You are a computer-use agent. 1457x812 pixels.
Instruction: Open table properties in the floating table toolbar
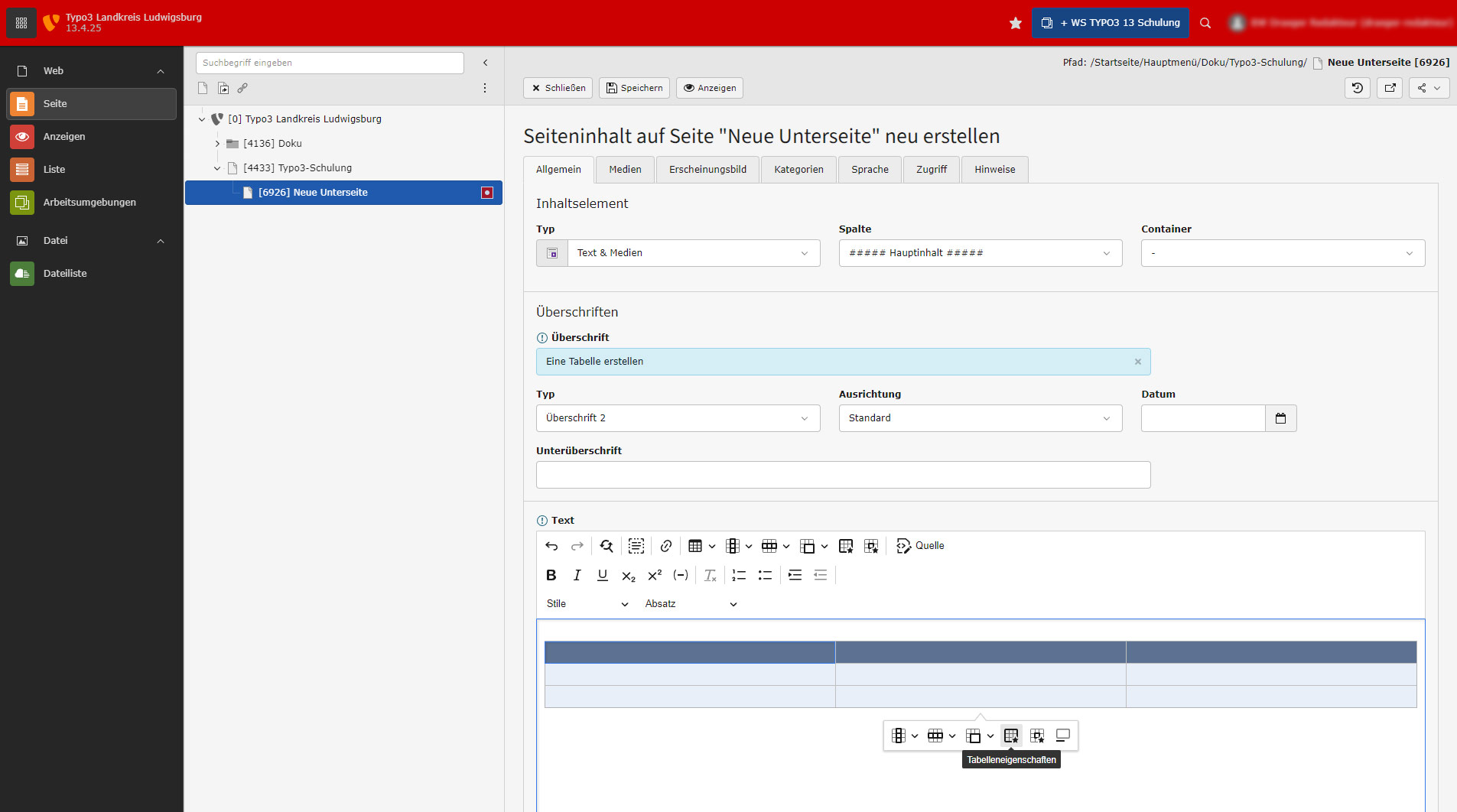[x=1011, y=736]
